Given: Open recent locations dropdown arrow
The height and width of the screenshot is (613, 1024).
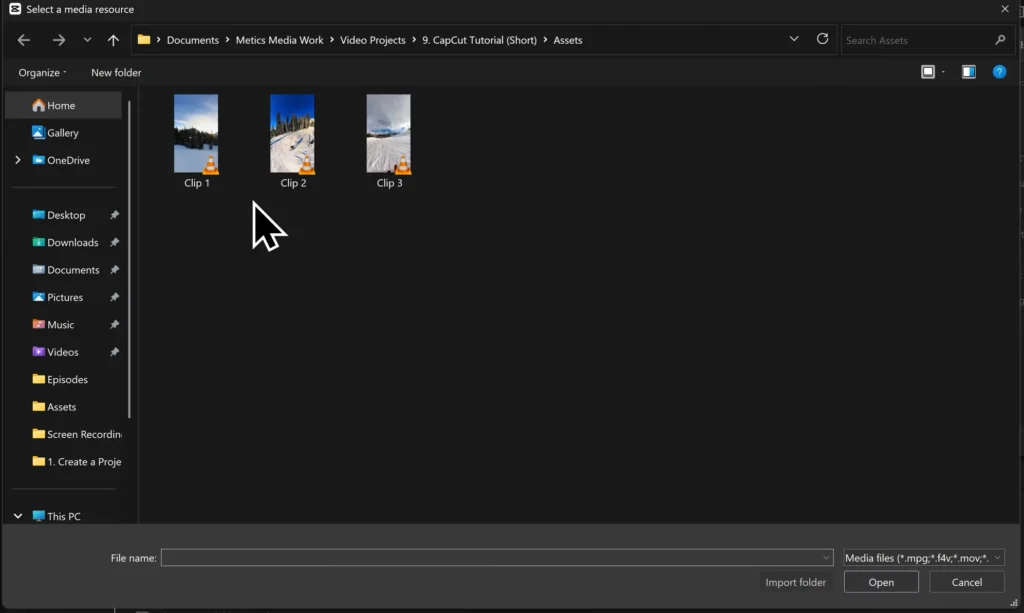Looking at the screenshot, I should 87,40.
